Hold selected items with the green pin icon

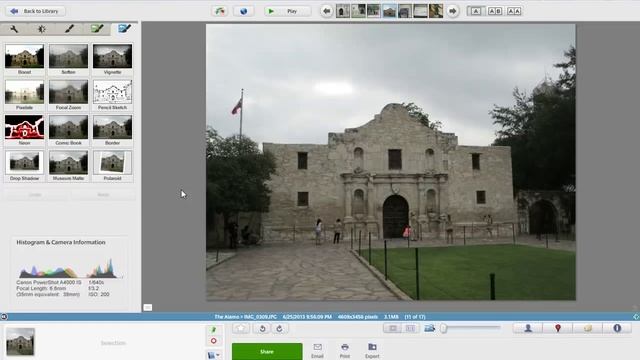(x=213, y=330)
